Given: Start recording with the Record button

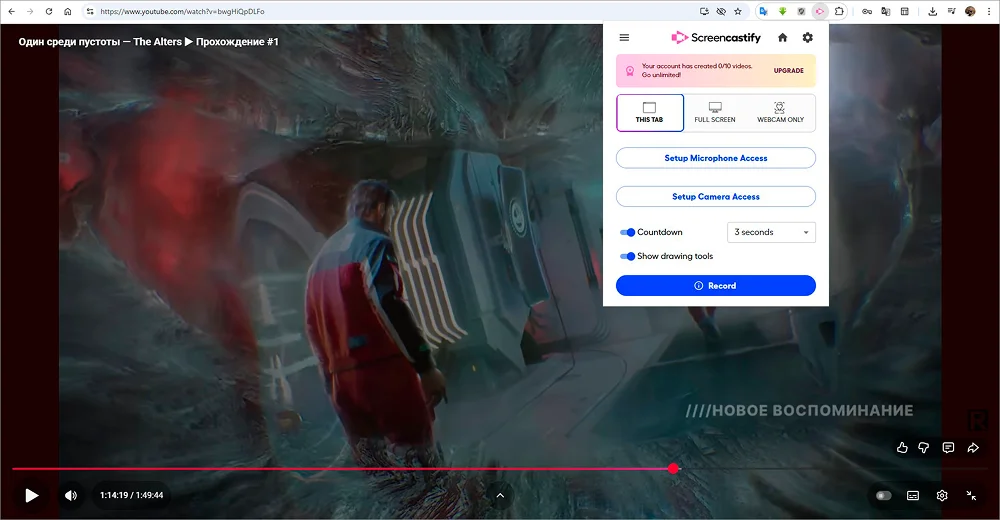Looking at the screenshot, I should (716, 286).
